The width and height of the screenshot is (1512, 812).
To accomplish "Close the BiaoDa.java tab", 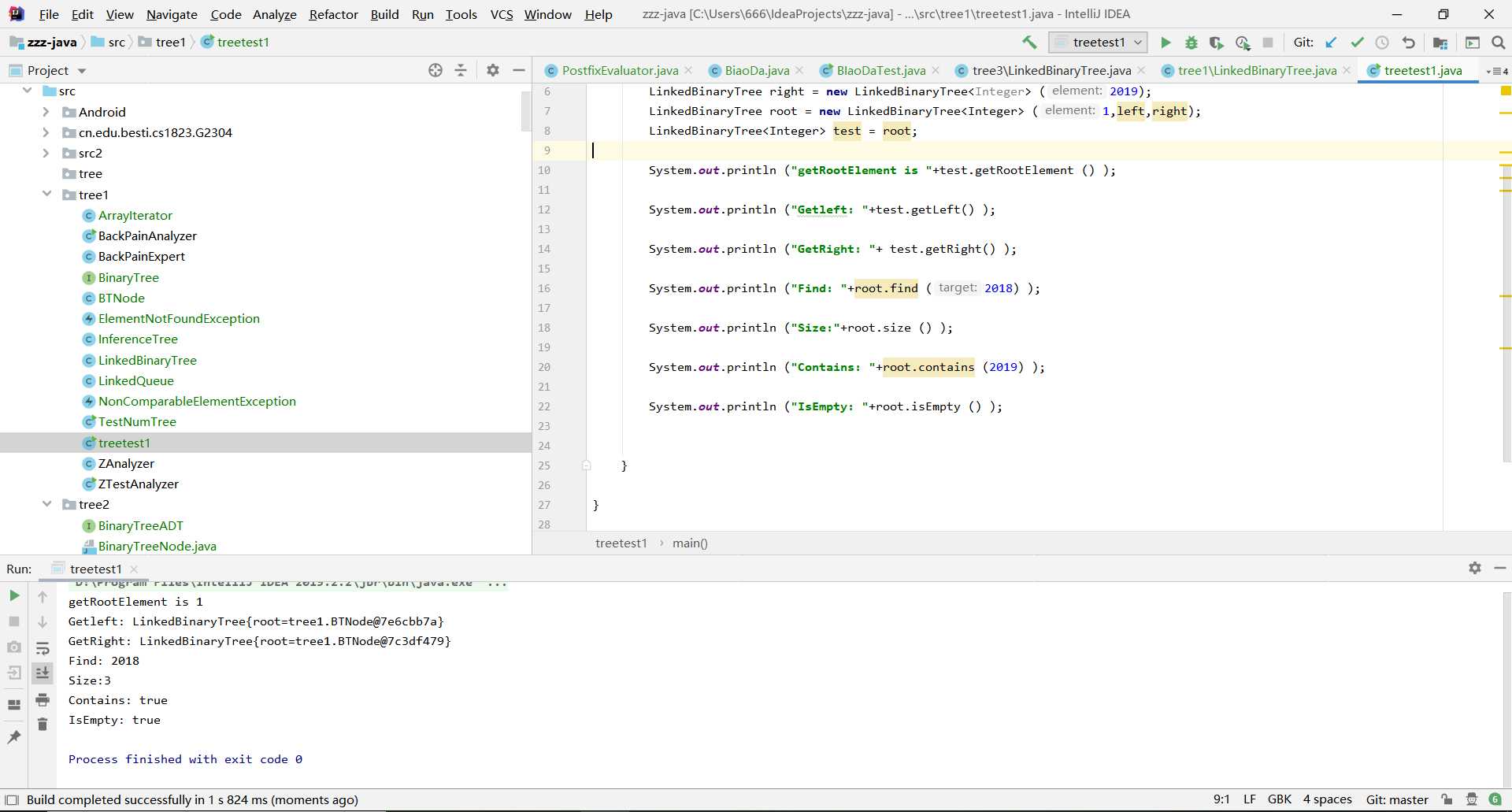I will coord(800,70).
